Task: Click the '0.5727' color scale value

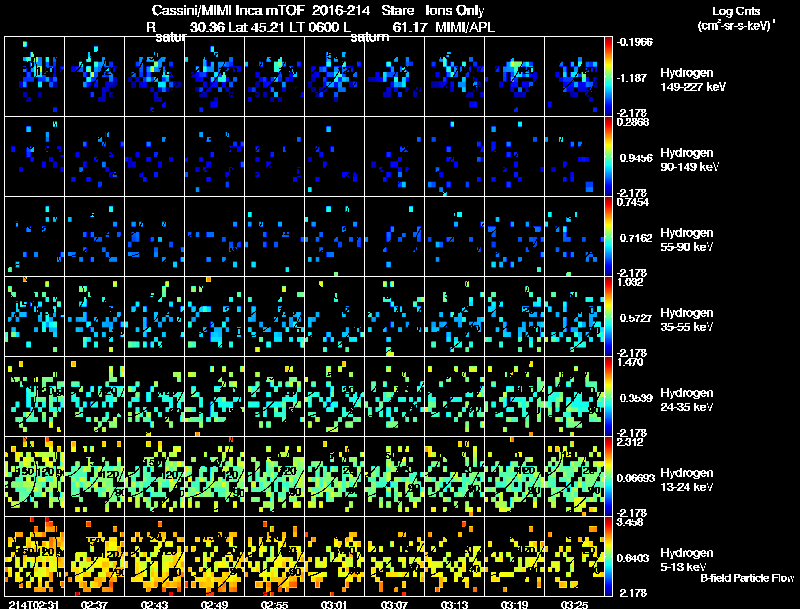Action: [x=636, y=318]
